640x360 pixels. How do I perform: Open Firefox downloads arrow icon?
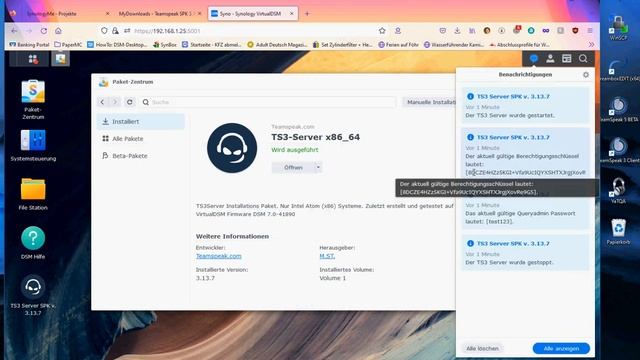click(x=457, y=31)
